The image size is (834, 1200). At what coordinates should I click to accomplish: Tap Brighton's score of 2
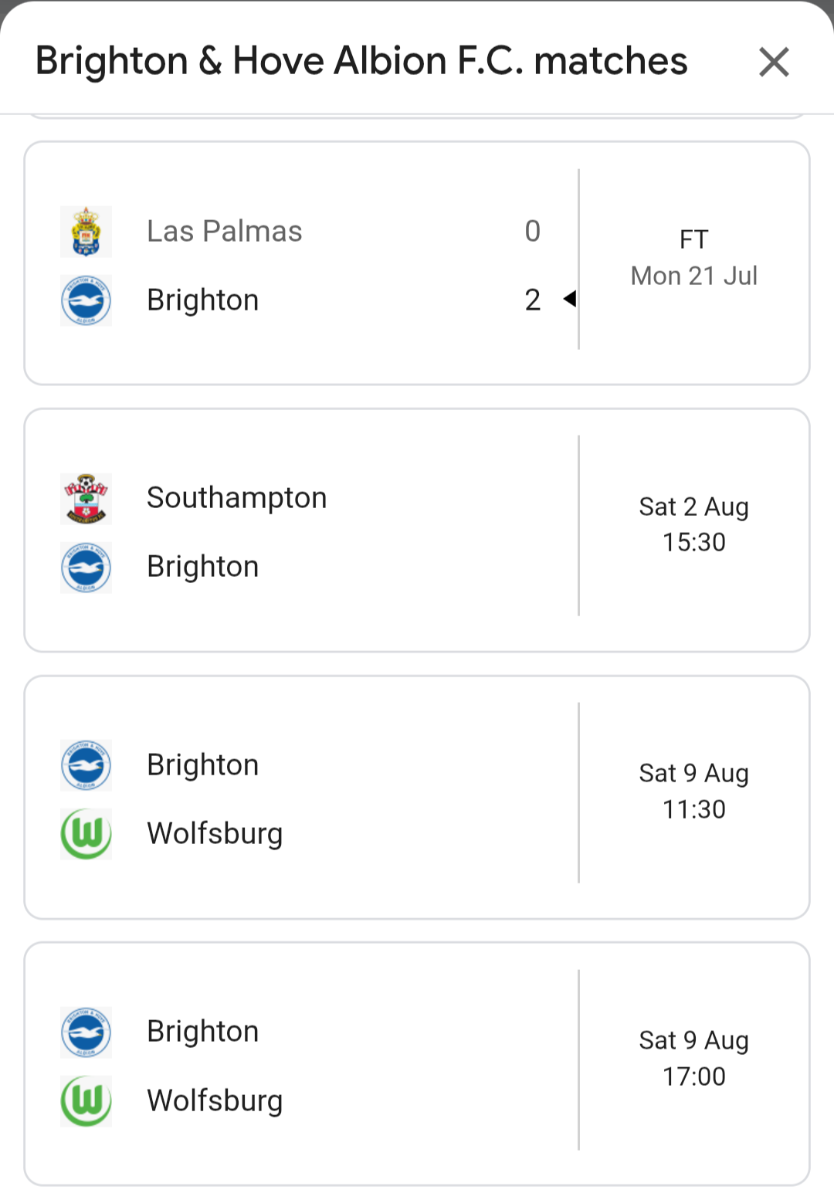532,300
